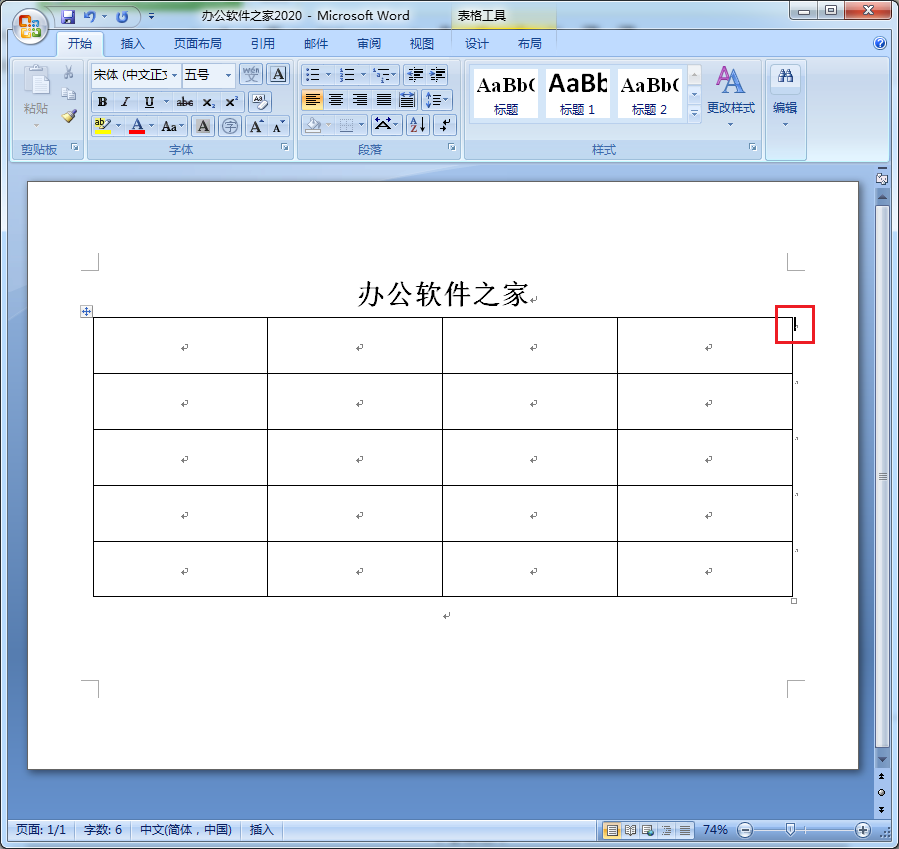
Task: Switch to the 引用 tab
Action: (x=263, y=44)
